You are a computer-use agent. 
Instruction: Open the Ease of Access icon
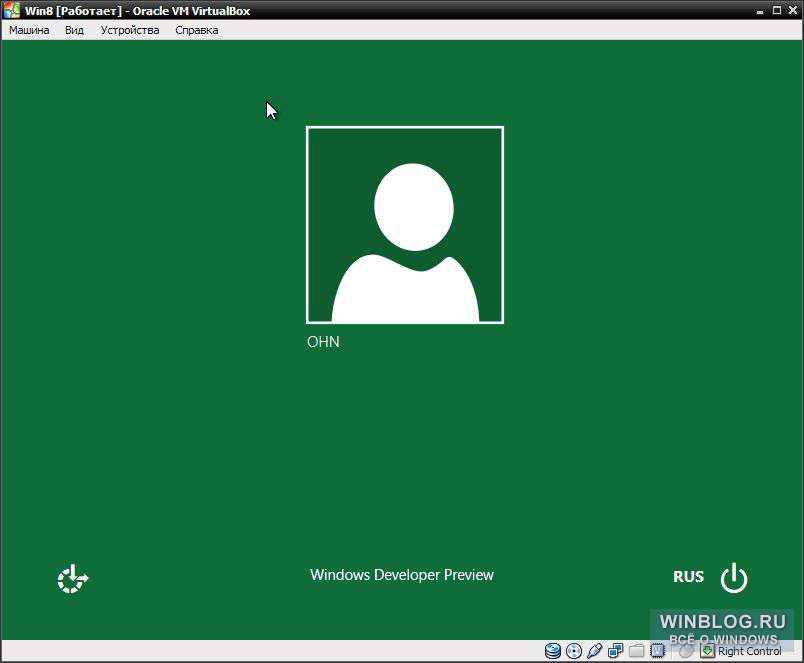pos(72,579)
